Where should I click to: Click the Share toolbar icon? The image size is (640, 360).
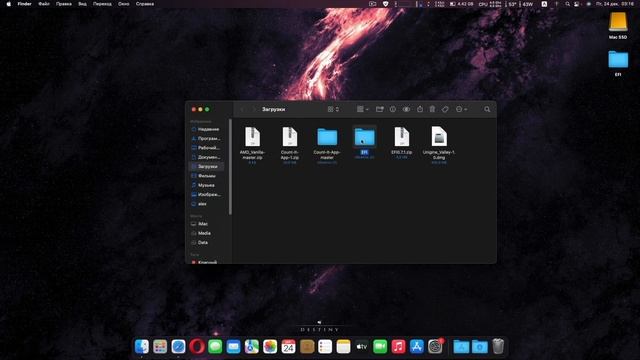[x=420, y=109]
